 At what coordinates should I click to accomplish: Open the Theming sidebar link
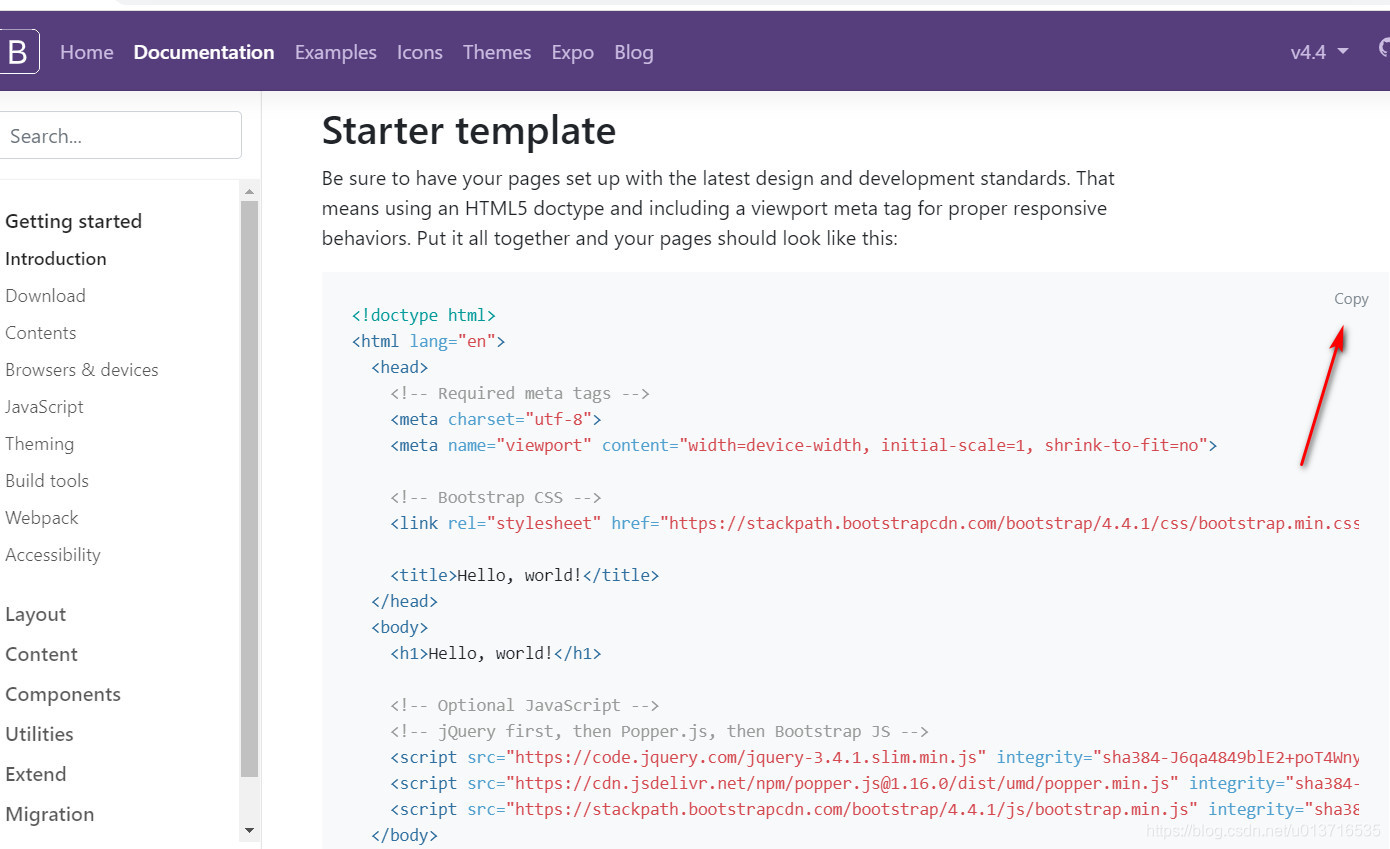(39, 444)
